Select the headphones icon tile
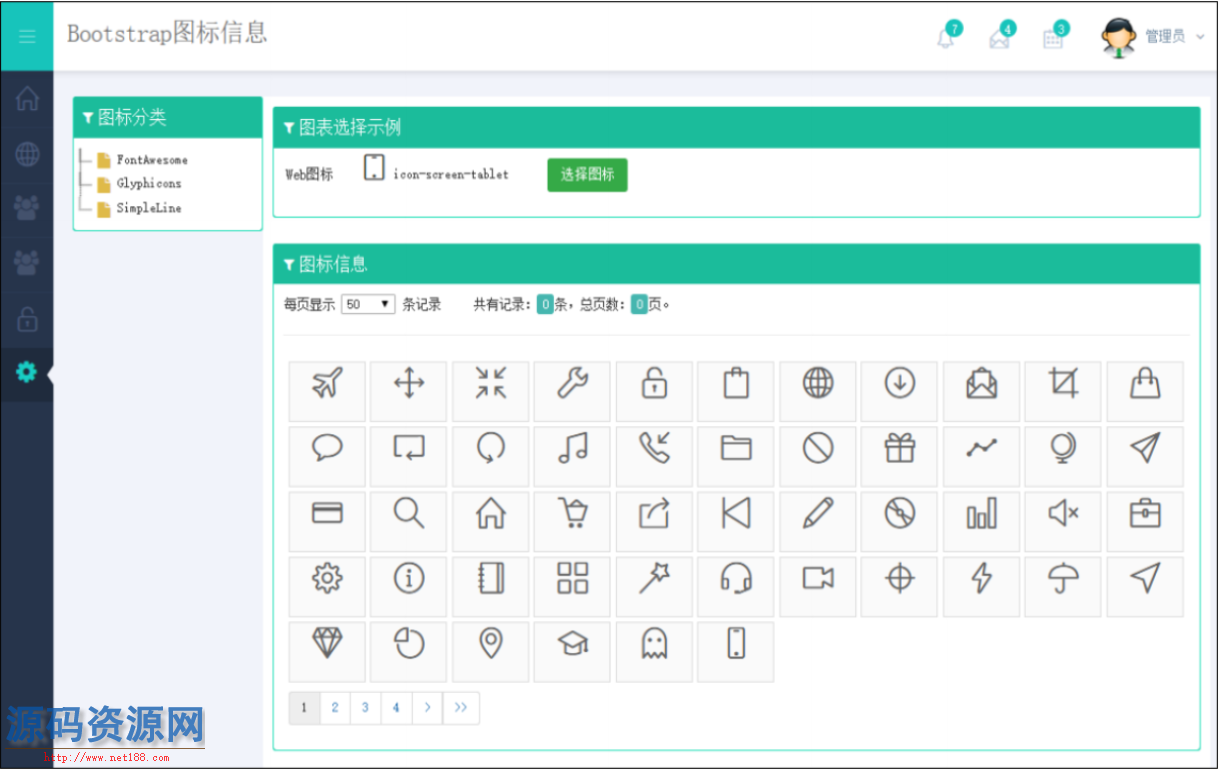The image size is (1220, 770). click(736, 586)
